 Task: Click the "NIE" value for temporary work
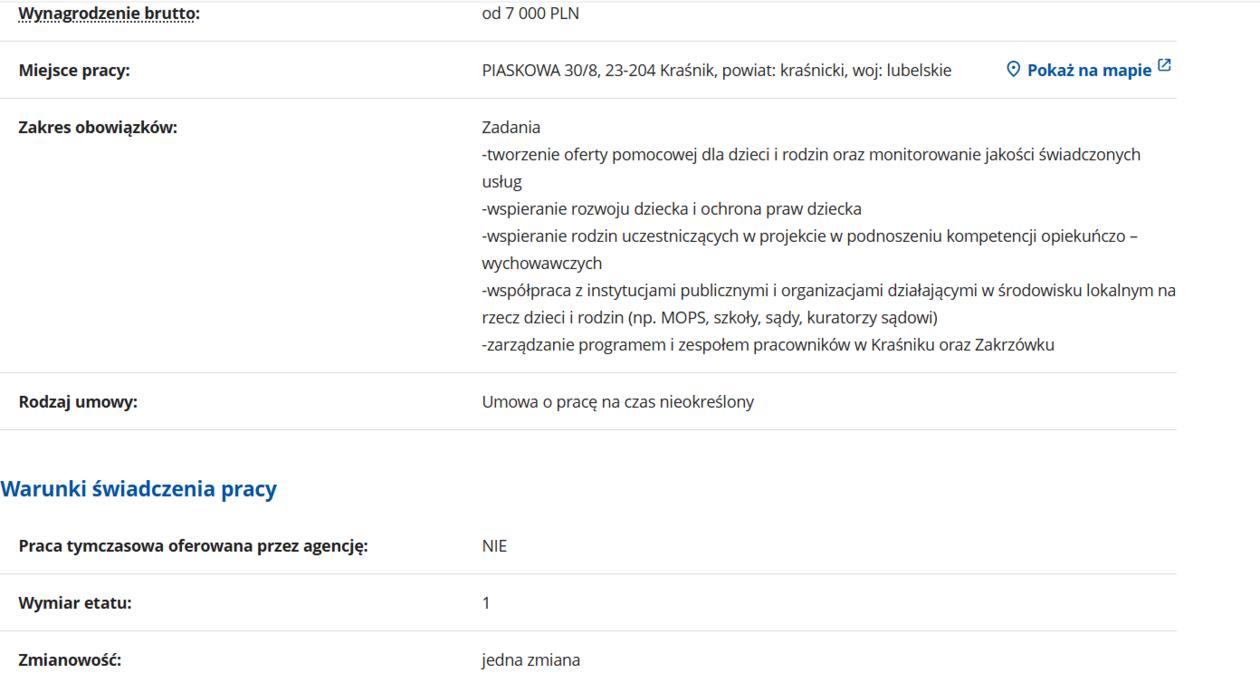tap(494, 546)
